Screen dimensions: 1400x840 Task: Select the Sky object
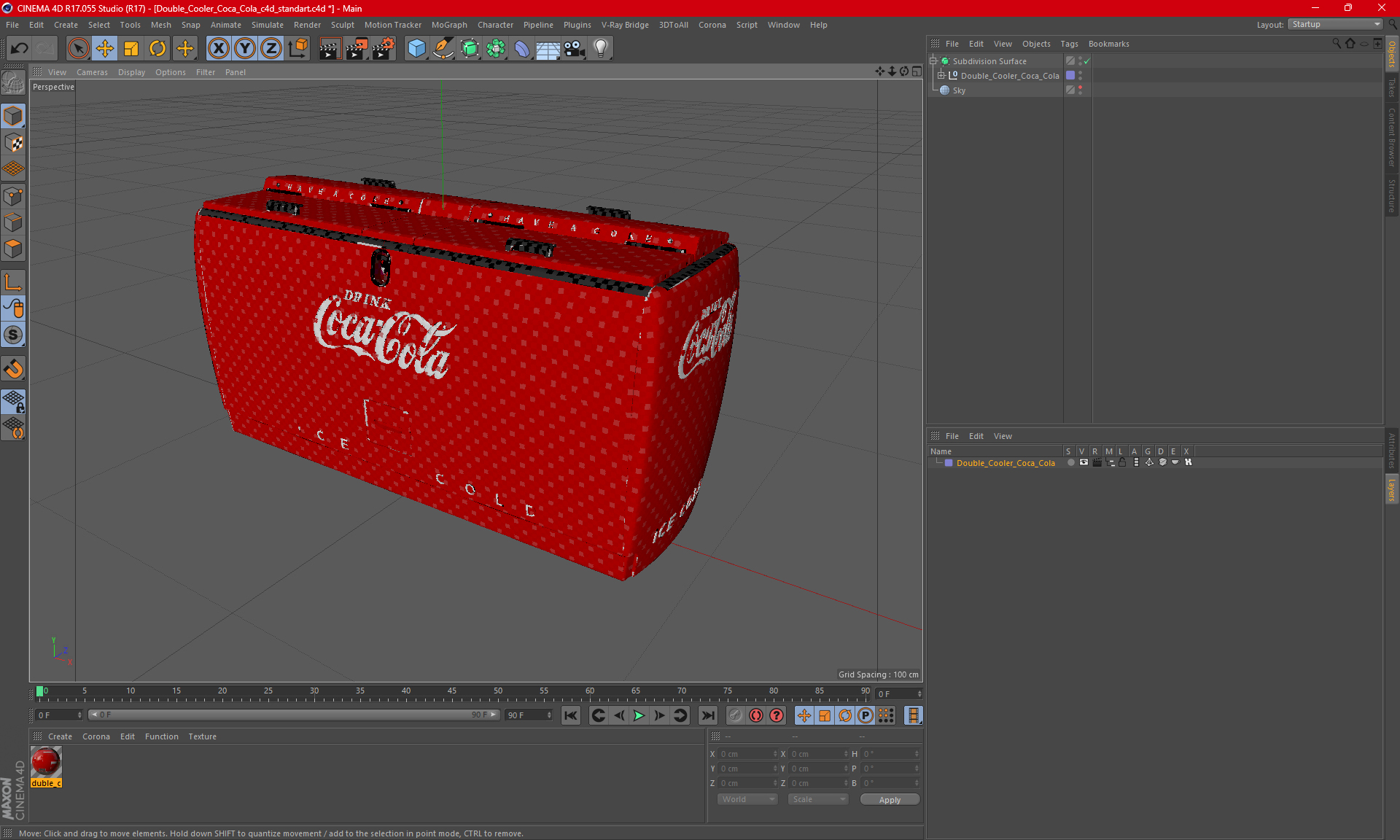coord(959,90)
